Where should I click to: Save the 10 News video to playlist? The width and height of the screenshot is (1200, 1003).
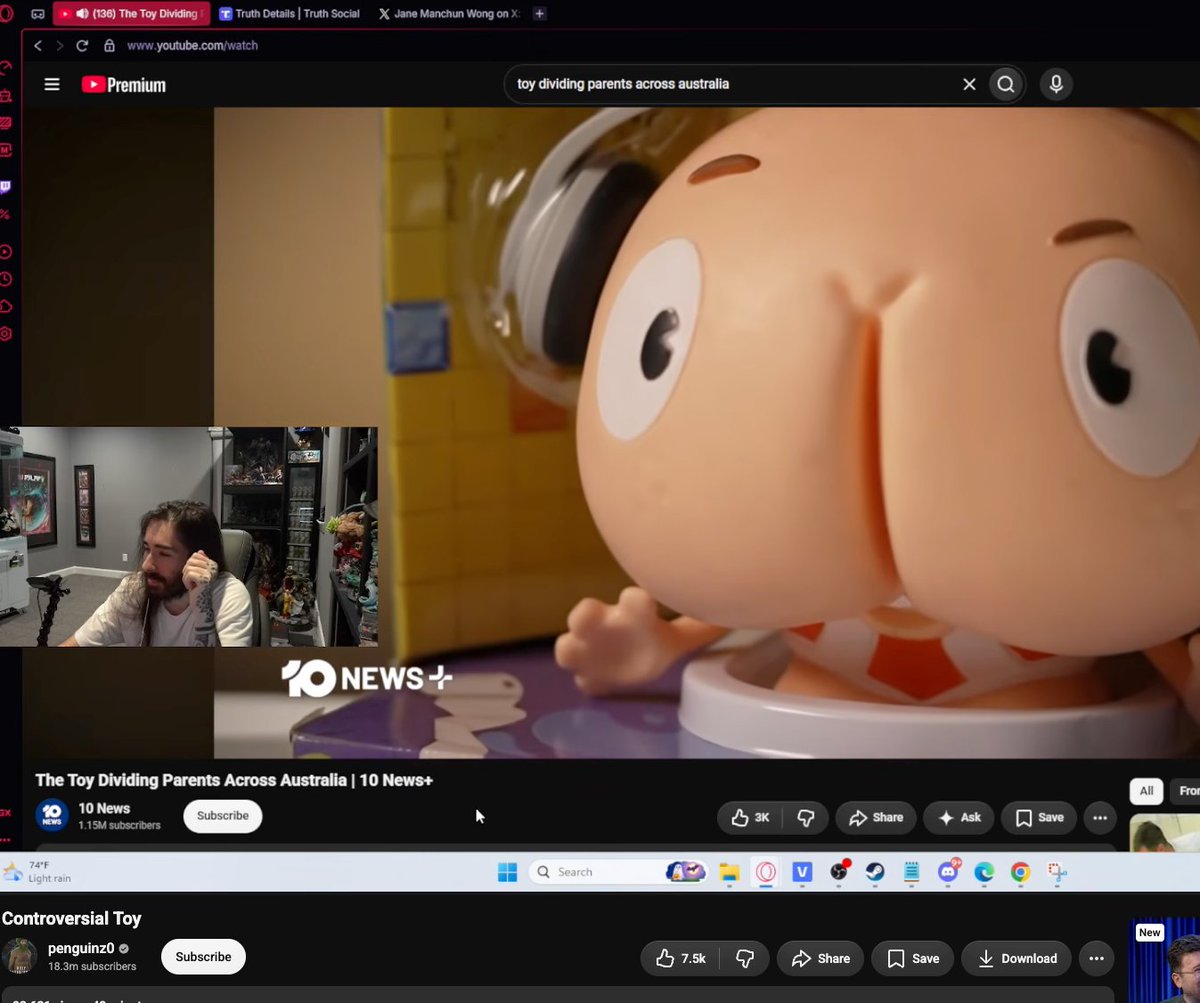(x=1039, y=817)
